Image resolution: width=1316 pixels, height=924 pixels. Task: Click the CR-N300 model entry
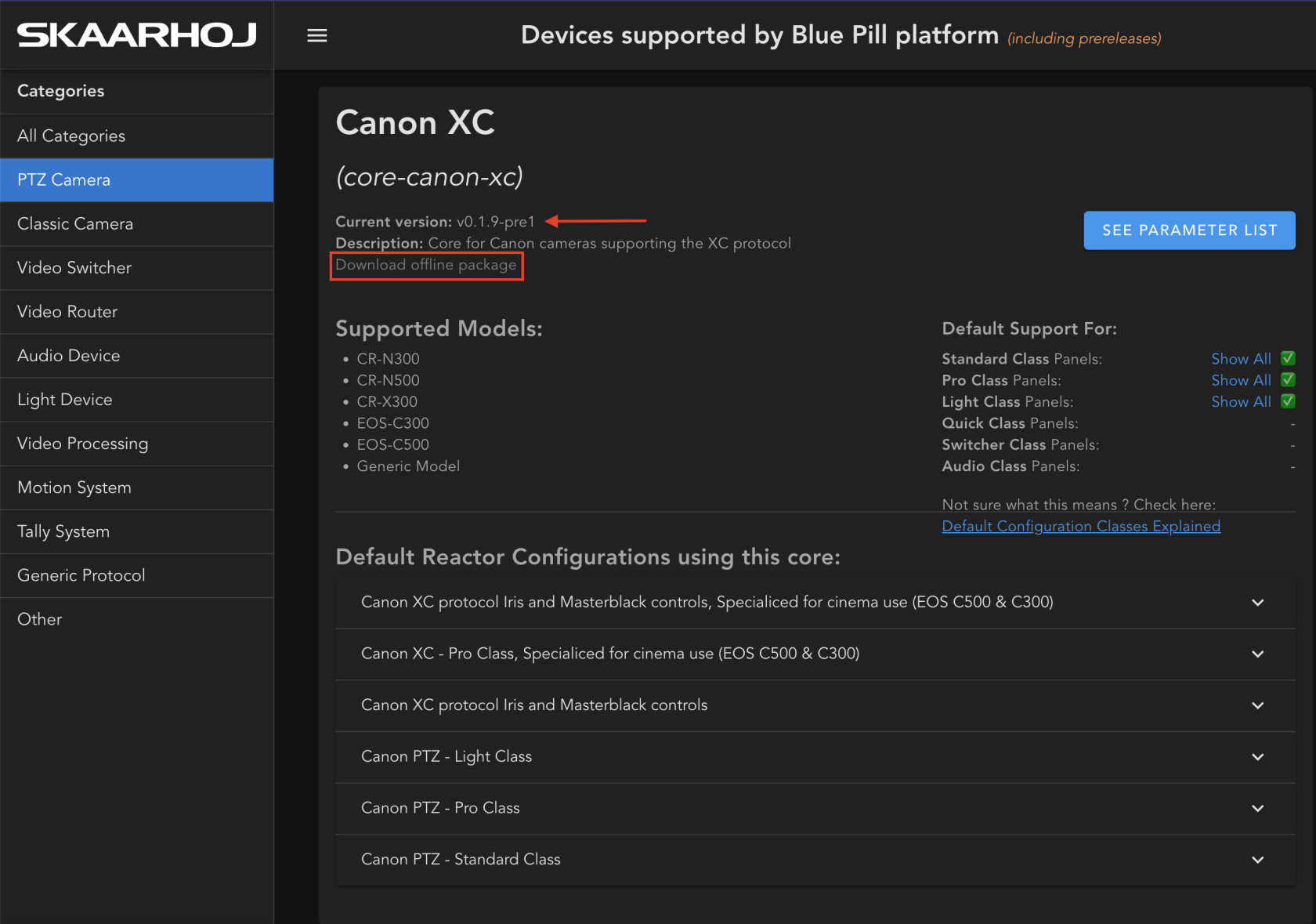tap(388, 359)
